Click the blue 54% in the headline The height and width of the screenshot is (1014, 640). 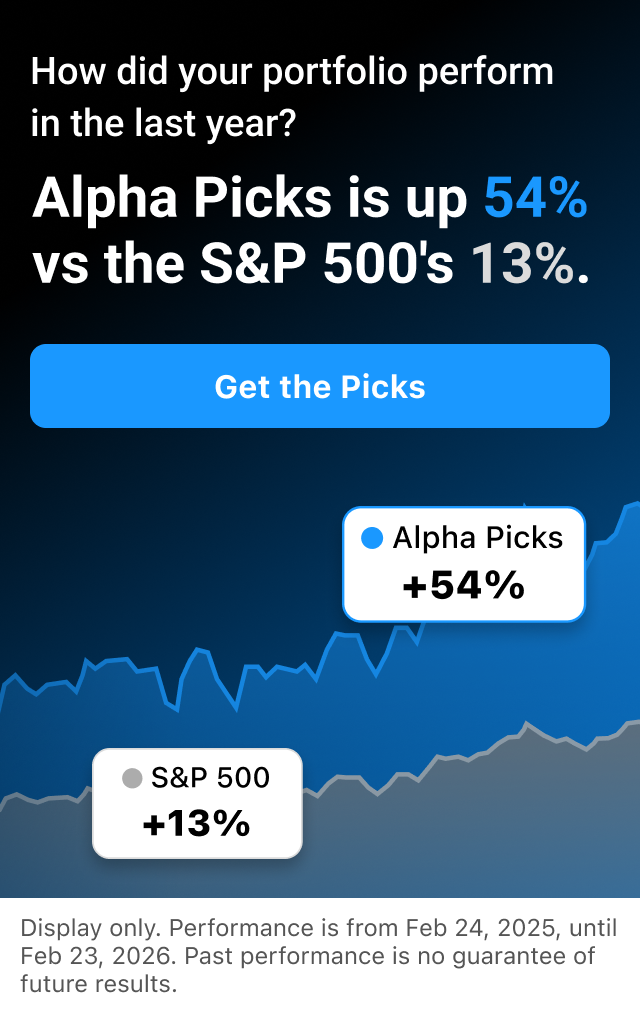click(535, 199)
